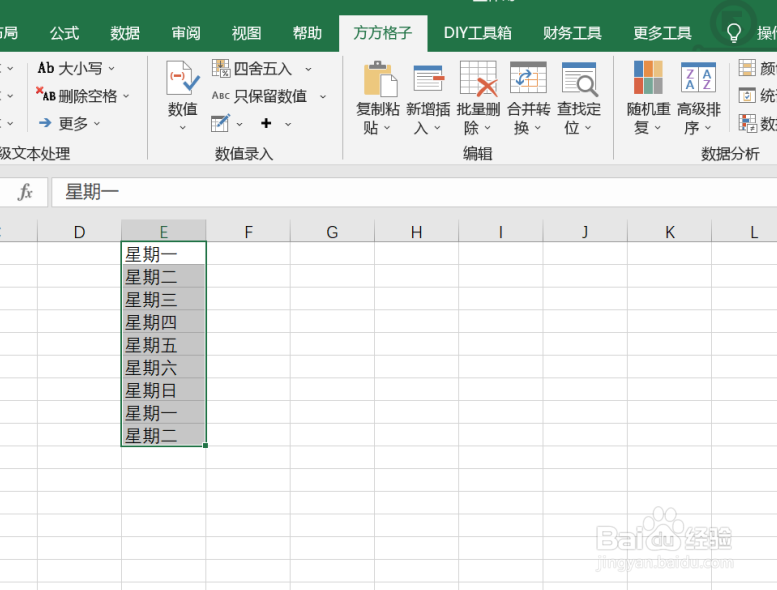Expand the 更多 dropdown arrow
Screen dimensions: 777x590
(97, 123)
